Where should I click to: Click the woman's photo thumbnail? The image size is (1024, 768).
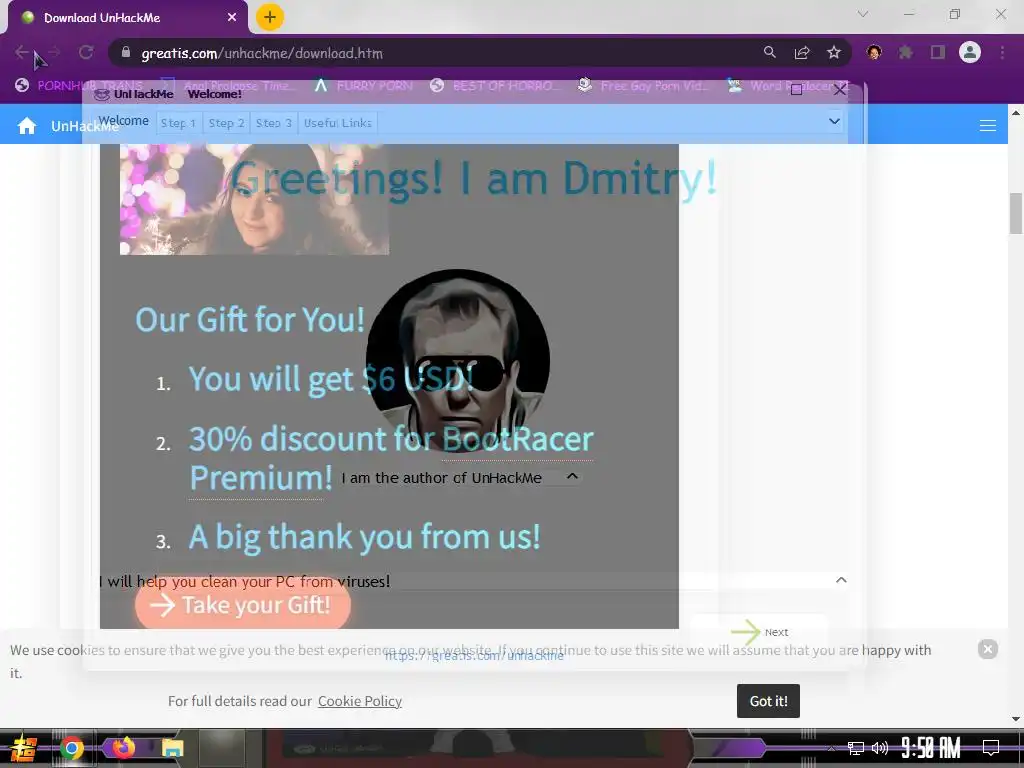coord(254,199)
